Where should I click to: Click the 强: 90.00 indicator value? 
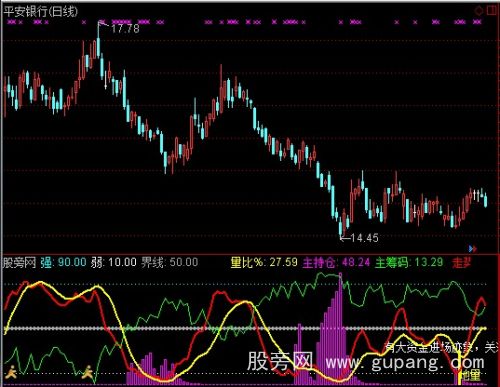(x=63, y=263)
